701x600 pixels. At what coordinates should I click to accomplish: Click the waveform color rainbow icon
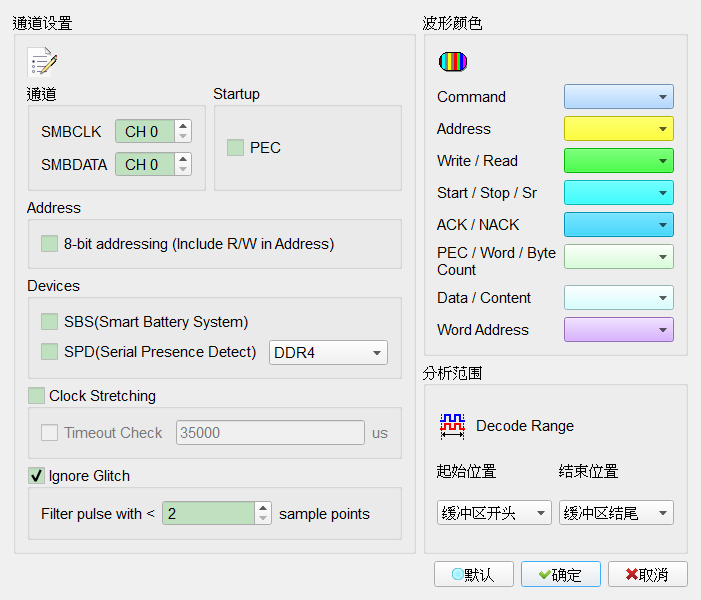coord(453,62)
